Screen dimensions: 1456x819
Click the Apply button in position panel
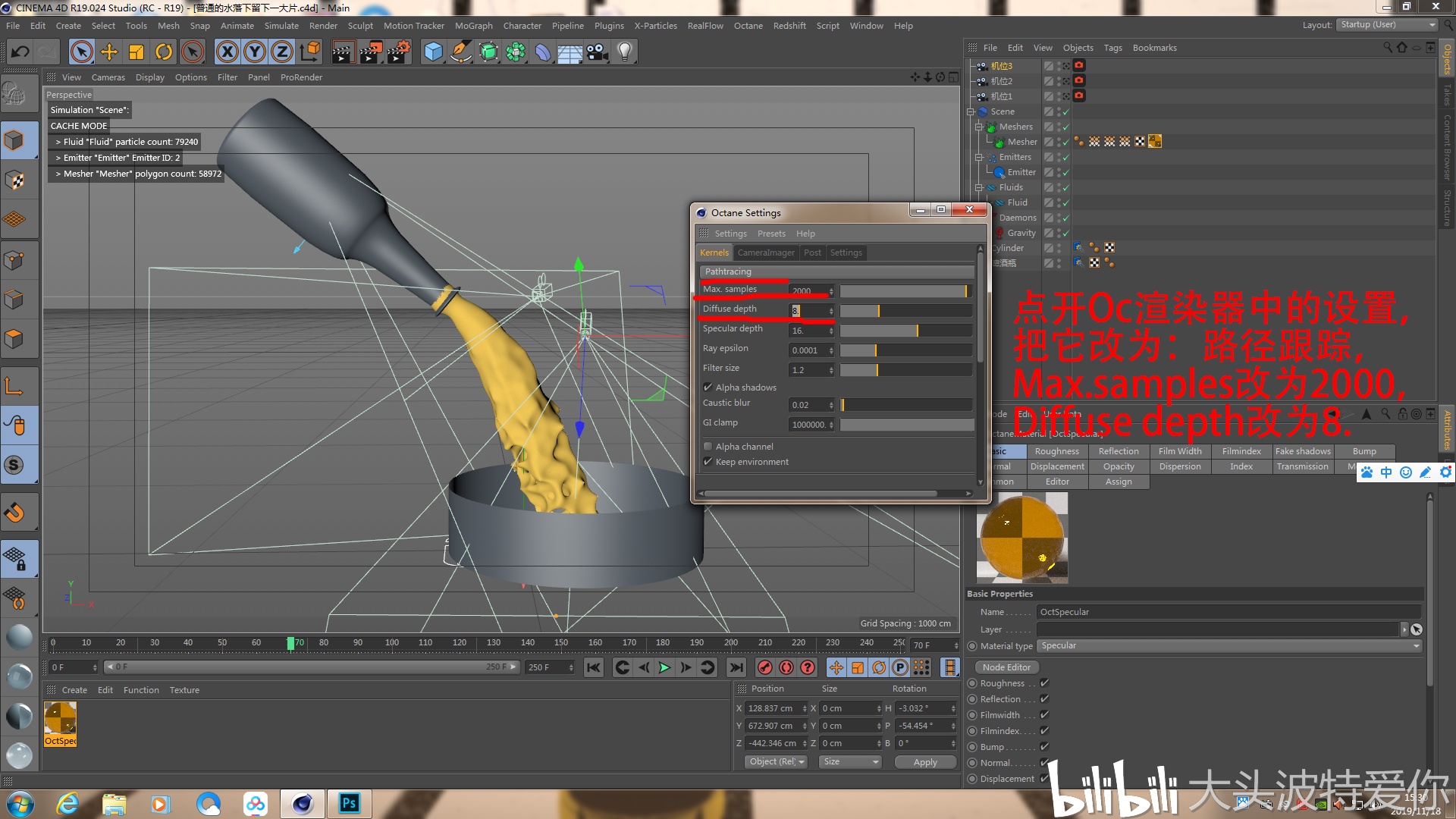[x=923, y=761]
